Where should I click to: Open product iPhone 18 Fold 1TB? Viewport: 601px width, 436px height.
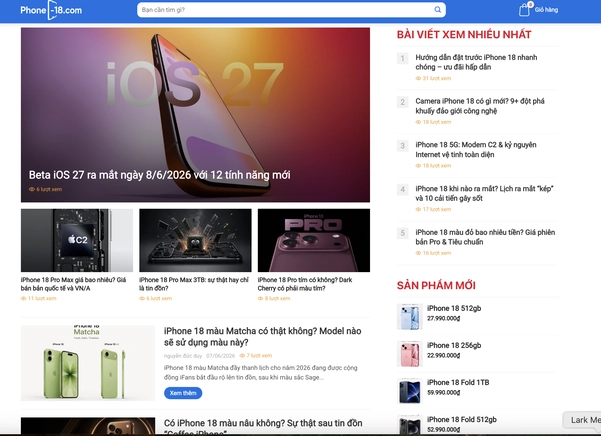point(458,382)
